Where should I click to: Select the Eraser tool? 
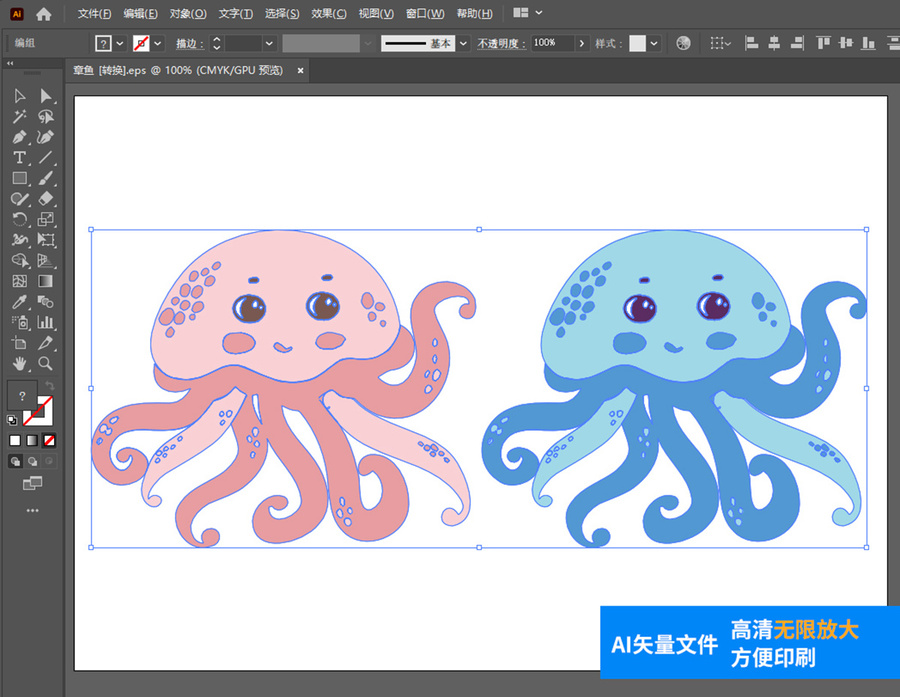[45, 199]
